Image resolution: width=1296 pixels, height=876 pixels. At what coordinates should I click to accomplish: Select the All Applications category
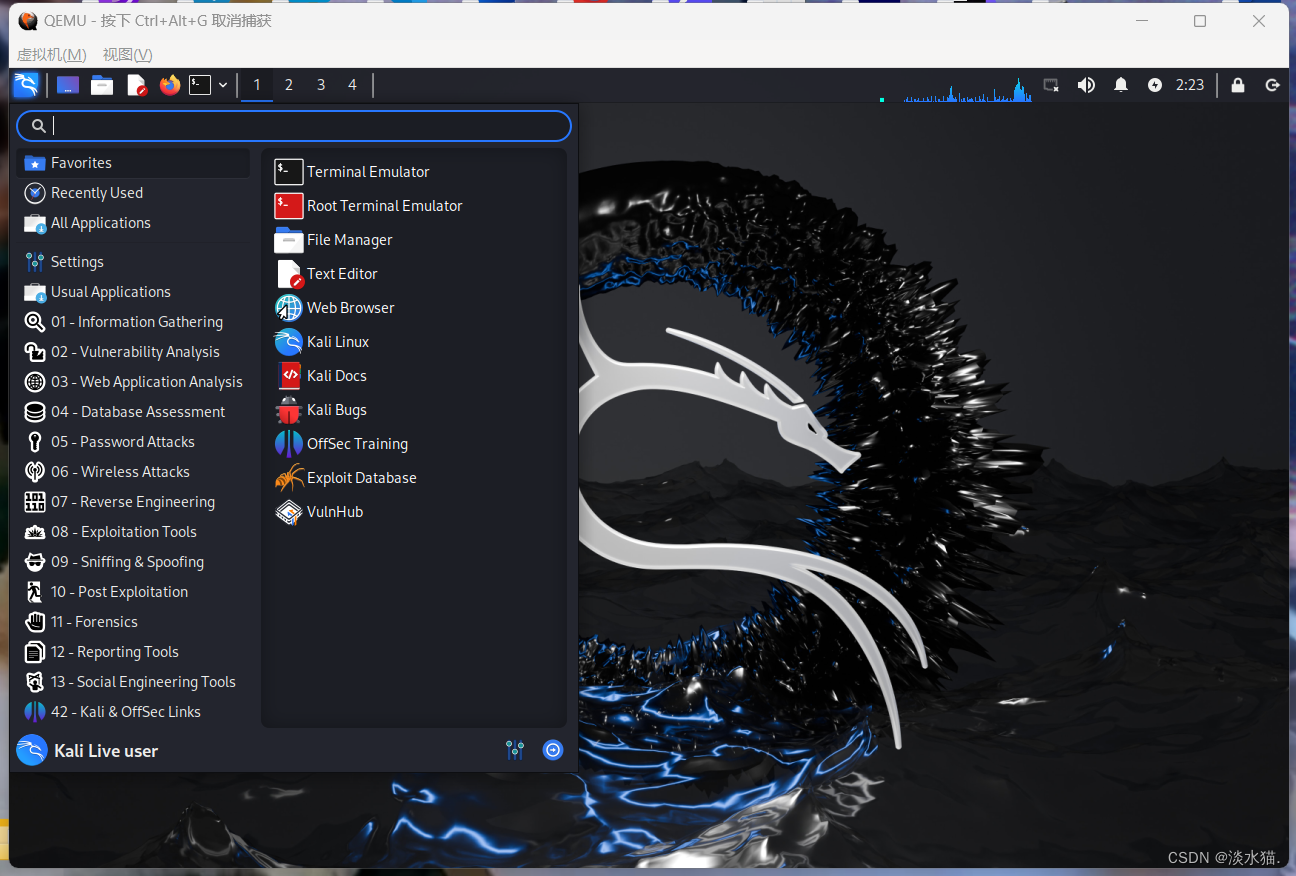(x=133, y=223)
